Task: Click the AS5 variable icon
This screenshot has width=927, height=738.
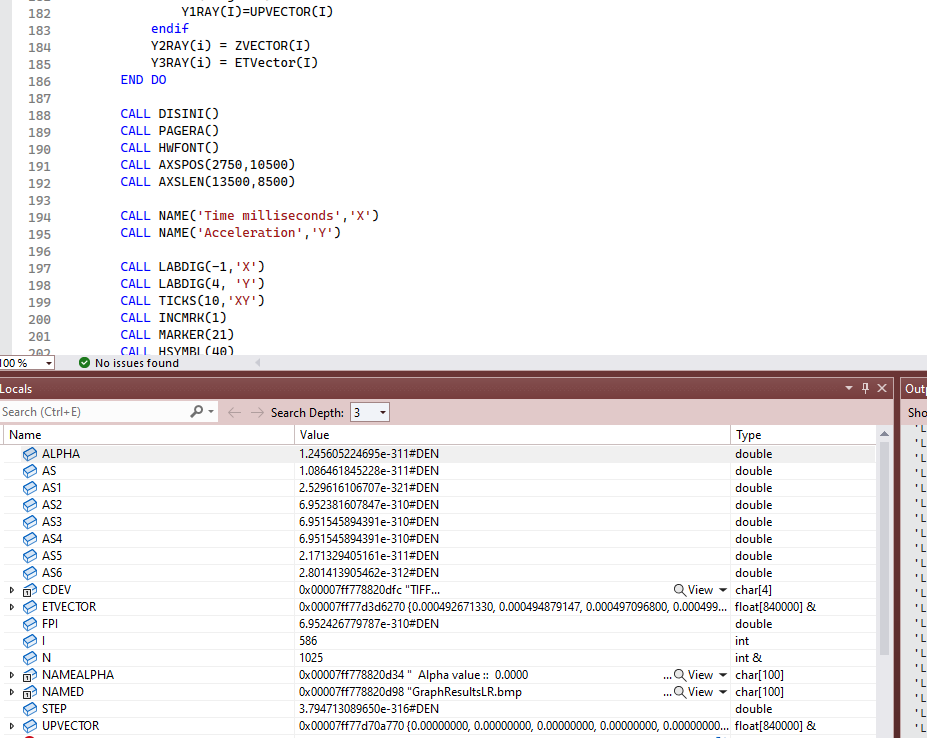Action: 30,556
